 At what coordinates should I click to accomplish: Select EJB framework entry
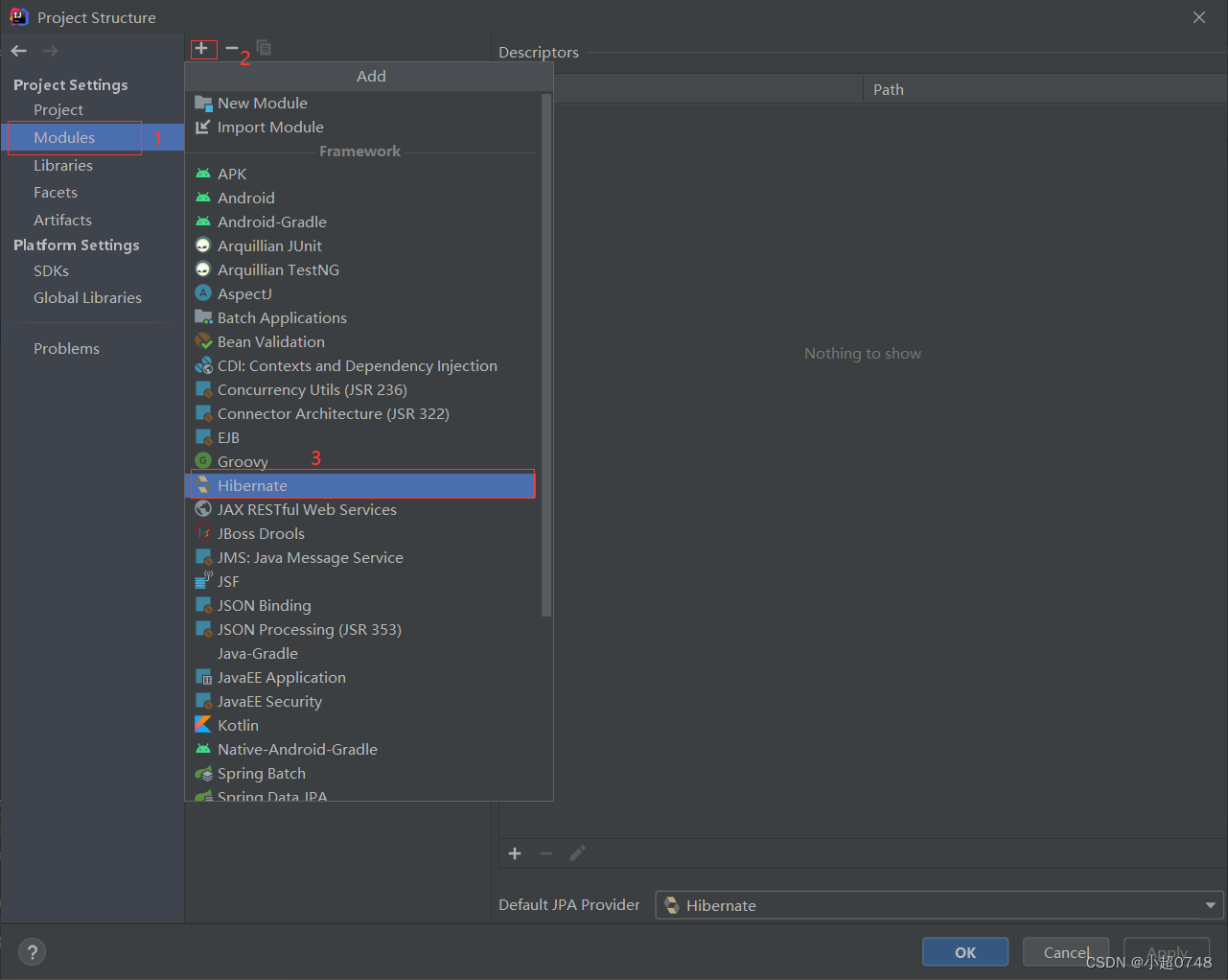tap(359, 437)
